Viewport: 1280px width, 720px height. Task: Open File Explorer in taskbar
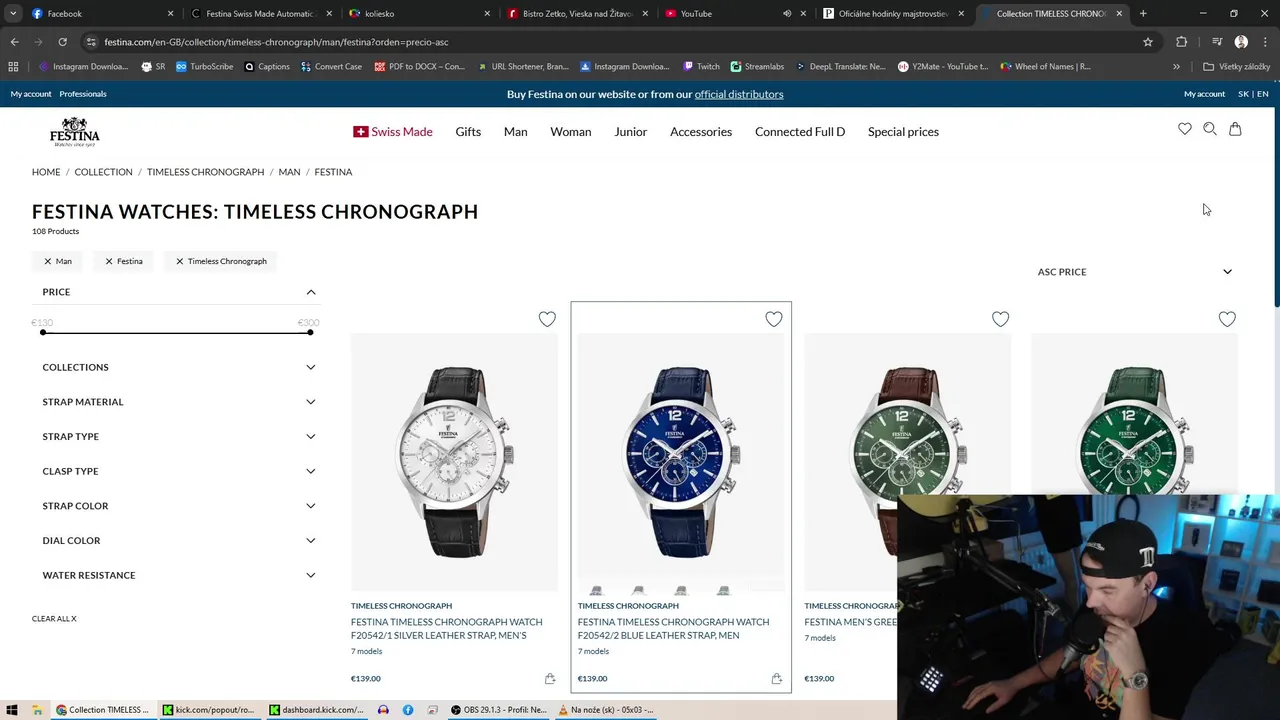point(37,710)
